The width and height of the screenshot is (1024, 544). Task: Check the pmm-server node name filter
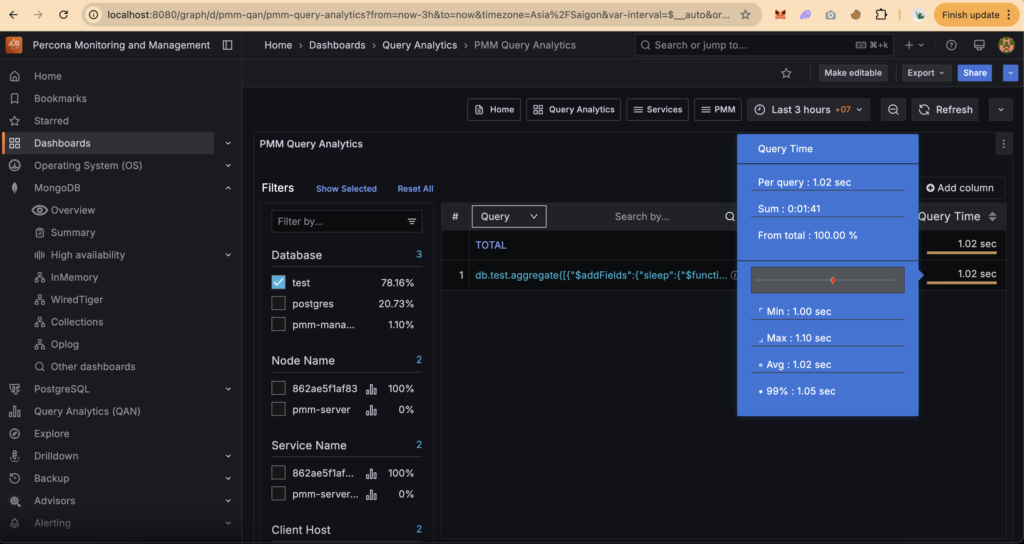click(278, 409)
